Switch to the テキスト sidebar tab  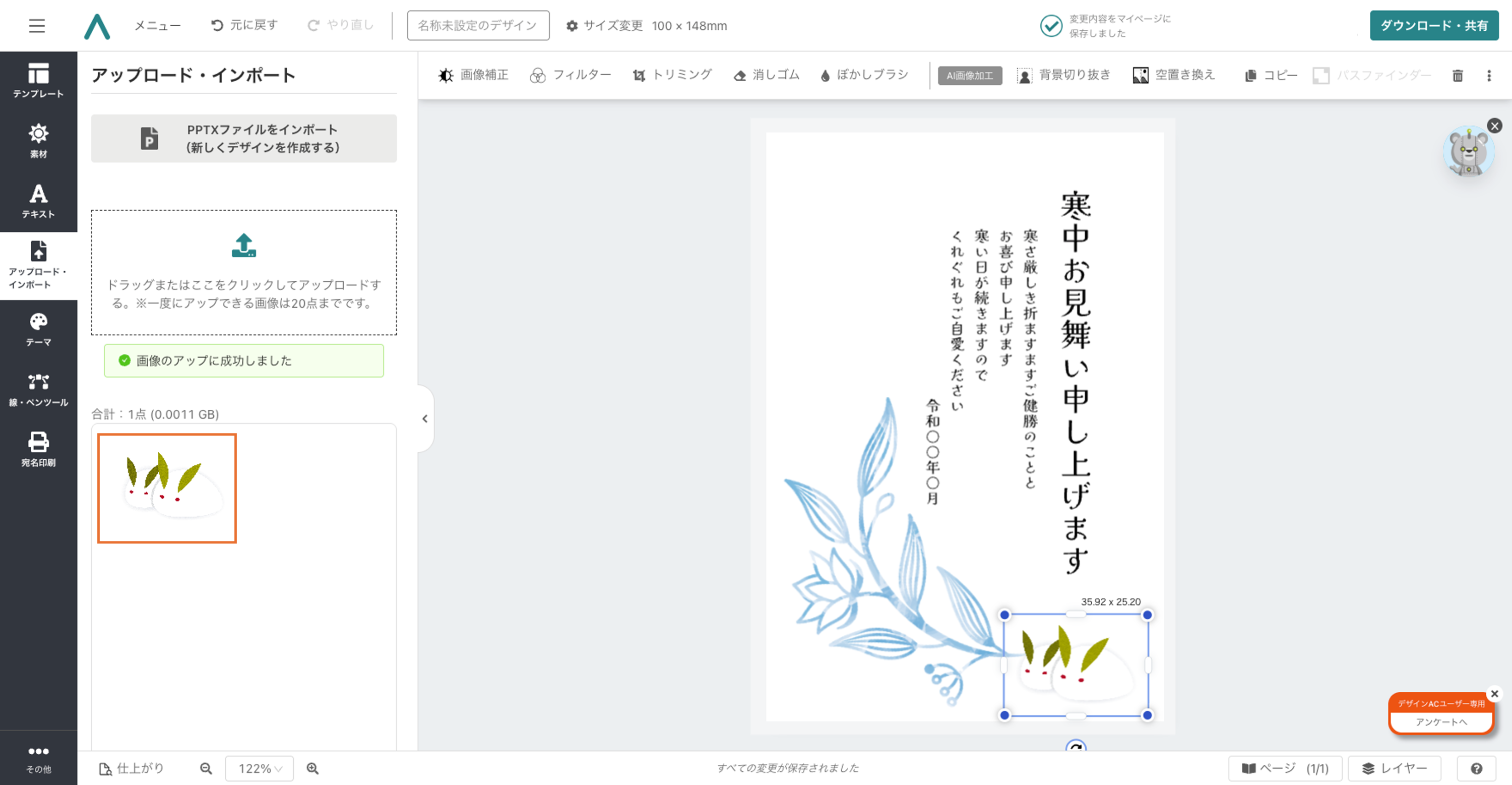coord(38,201)
